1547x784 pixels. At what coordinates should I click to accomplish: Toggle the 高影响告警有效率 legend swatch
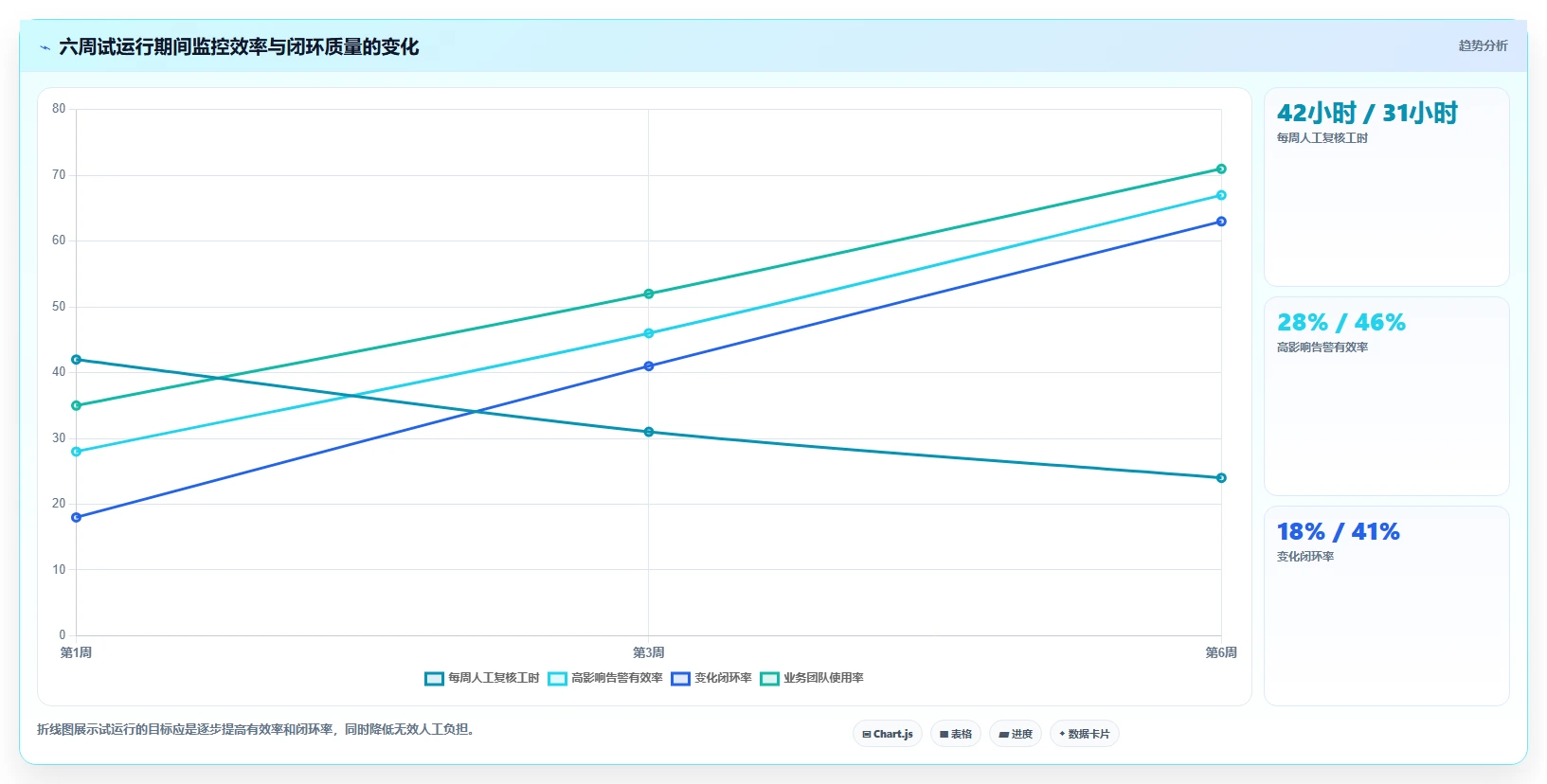point(557,678)
